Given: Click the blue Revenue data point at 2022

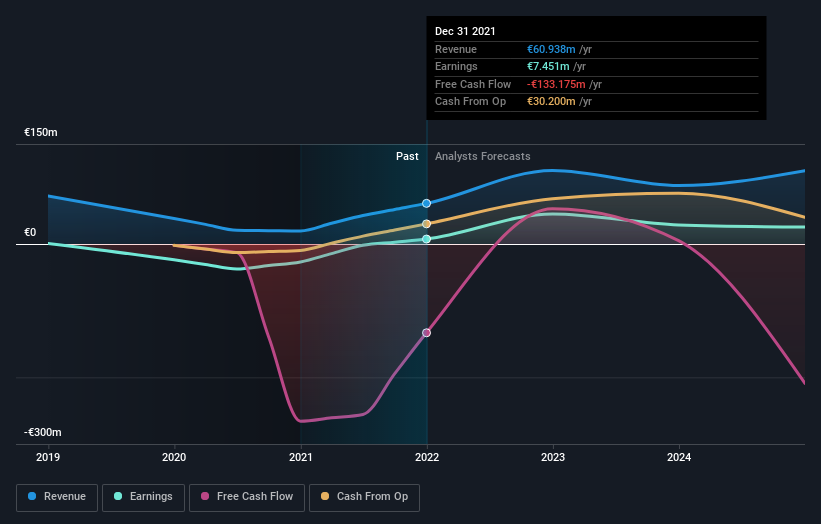Looking at the screenshot, I should (x=427, y=203).
